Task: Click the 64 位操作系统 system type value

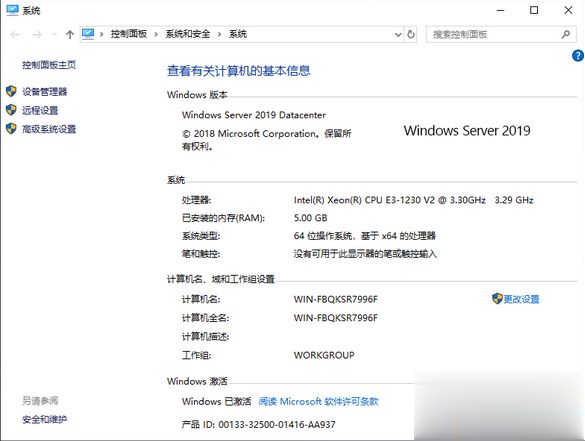Action: 365,236
